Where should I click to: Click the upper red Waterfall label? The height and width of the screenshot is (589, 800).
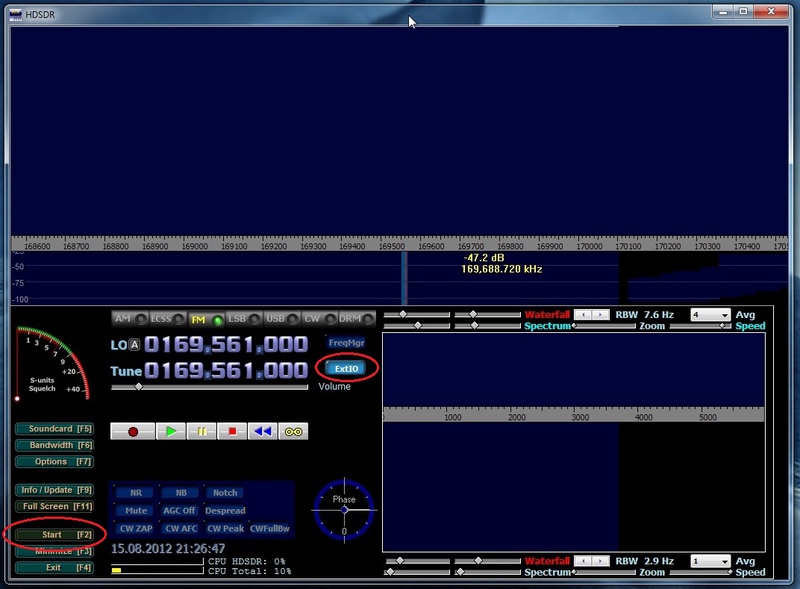[546, 315]
